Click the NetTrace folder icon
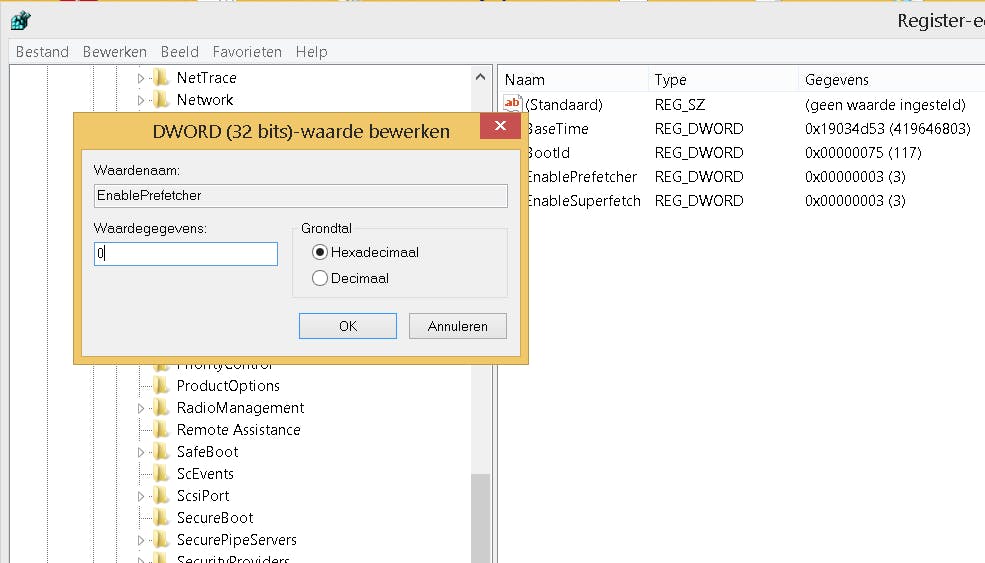The image size is (985, 563). click(x=161, y=77)
